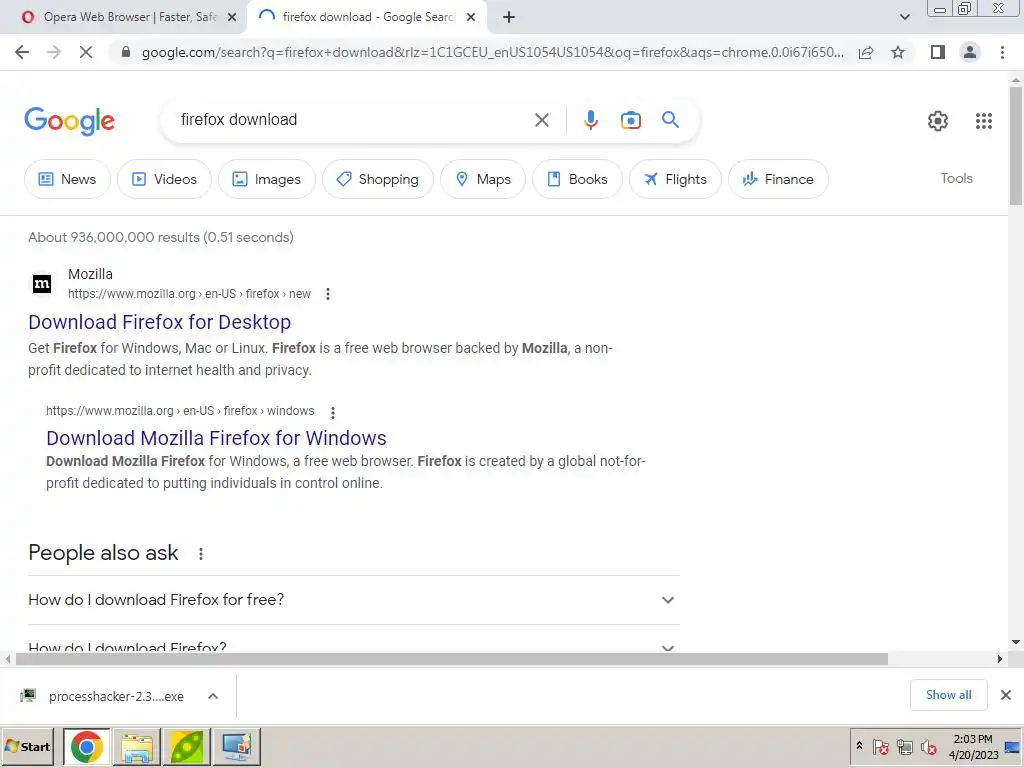Viewport: 1024px width, 768px height.
Task: Close the downloads bar
Action: point(1006,695)
